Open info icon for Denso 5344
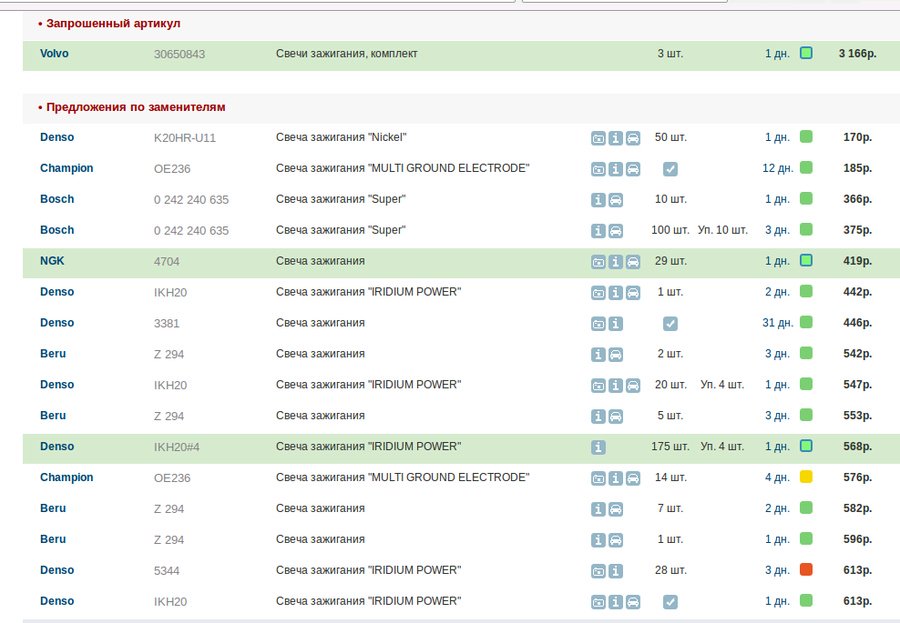Screen dimensions: 900x623 (x=615, y=572)
